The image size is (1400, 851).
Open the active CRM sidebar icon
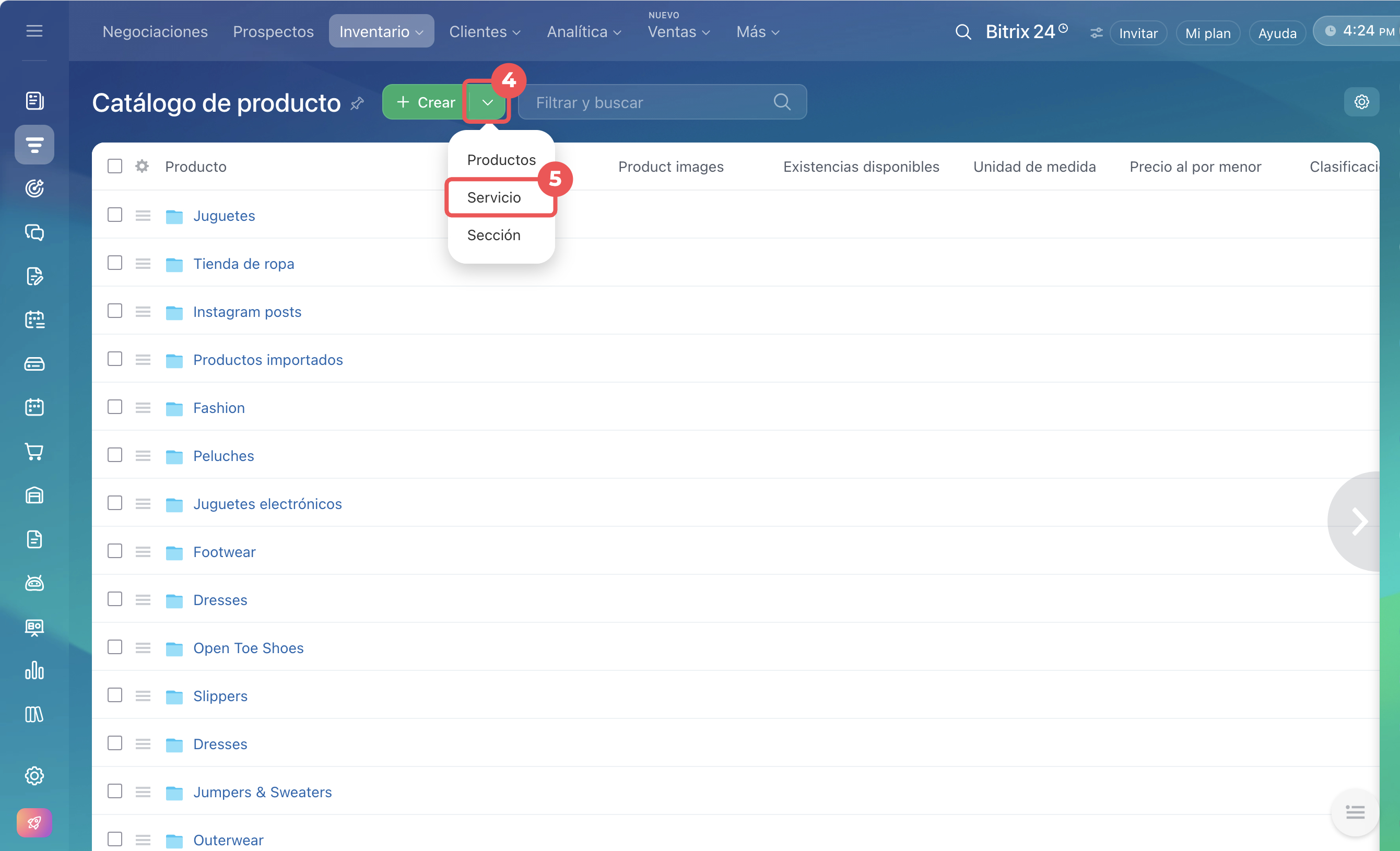click(x=34, y=144)
